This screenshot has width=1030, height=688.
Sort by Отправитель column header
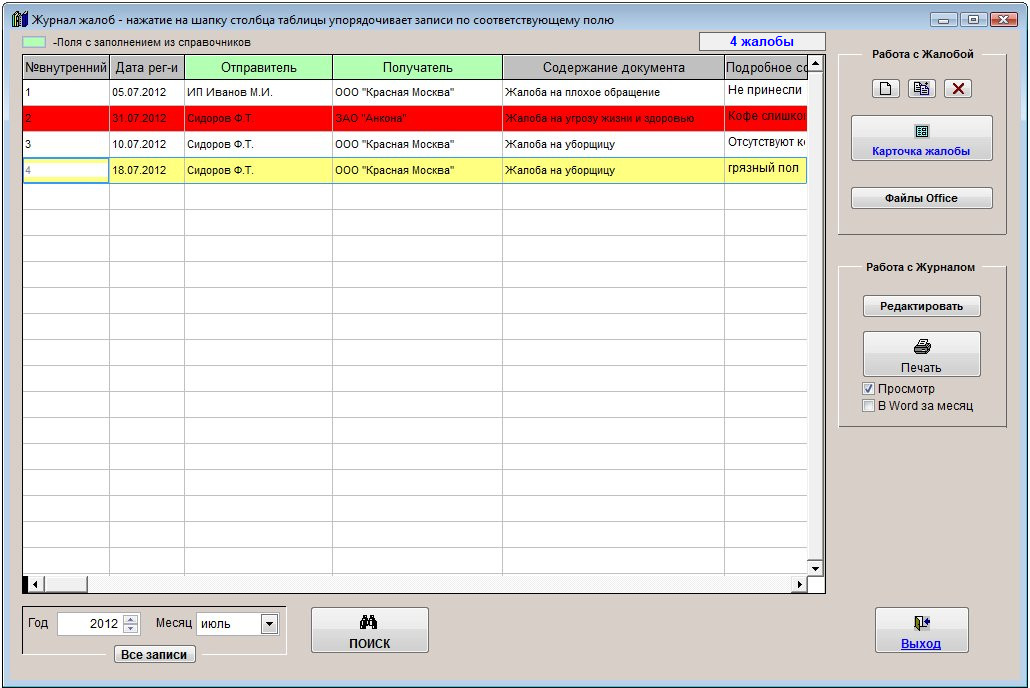point(258,68)
